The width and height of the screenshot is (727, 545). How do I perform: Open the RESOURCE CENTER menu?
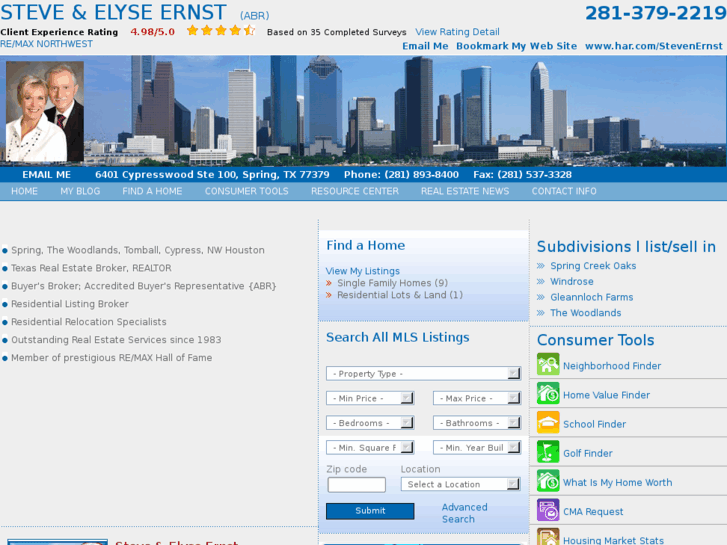(355, 191)
